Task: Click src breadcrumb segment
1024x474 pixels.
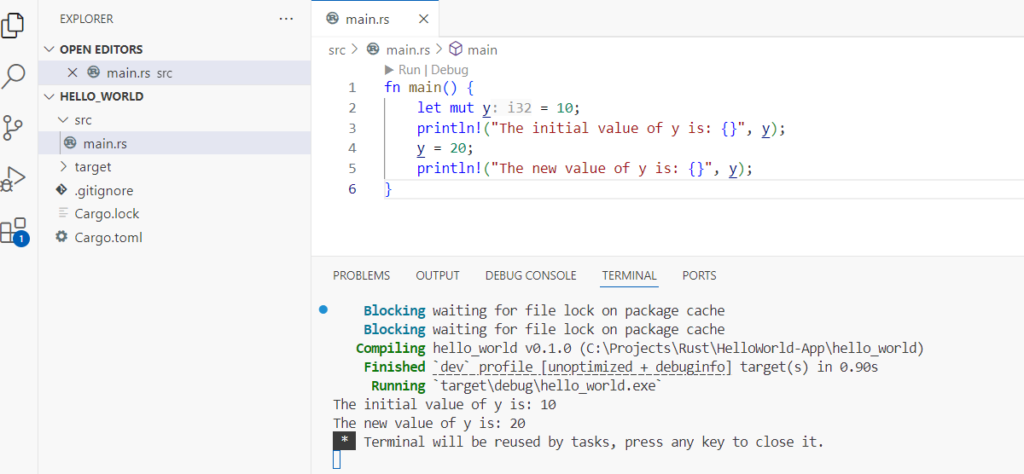Action: tap(336, 50)
